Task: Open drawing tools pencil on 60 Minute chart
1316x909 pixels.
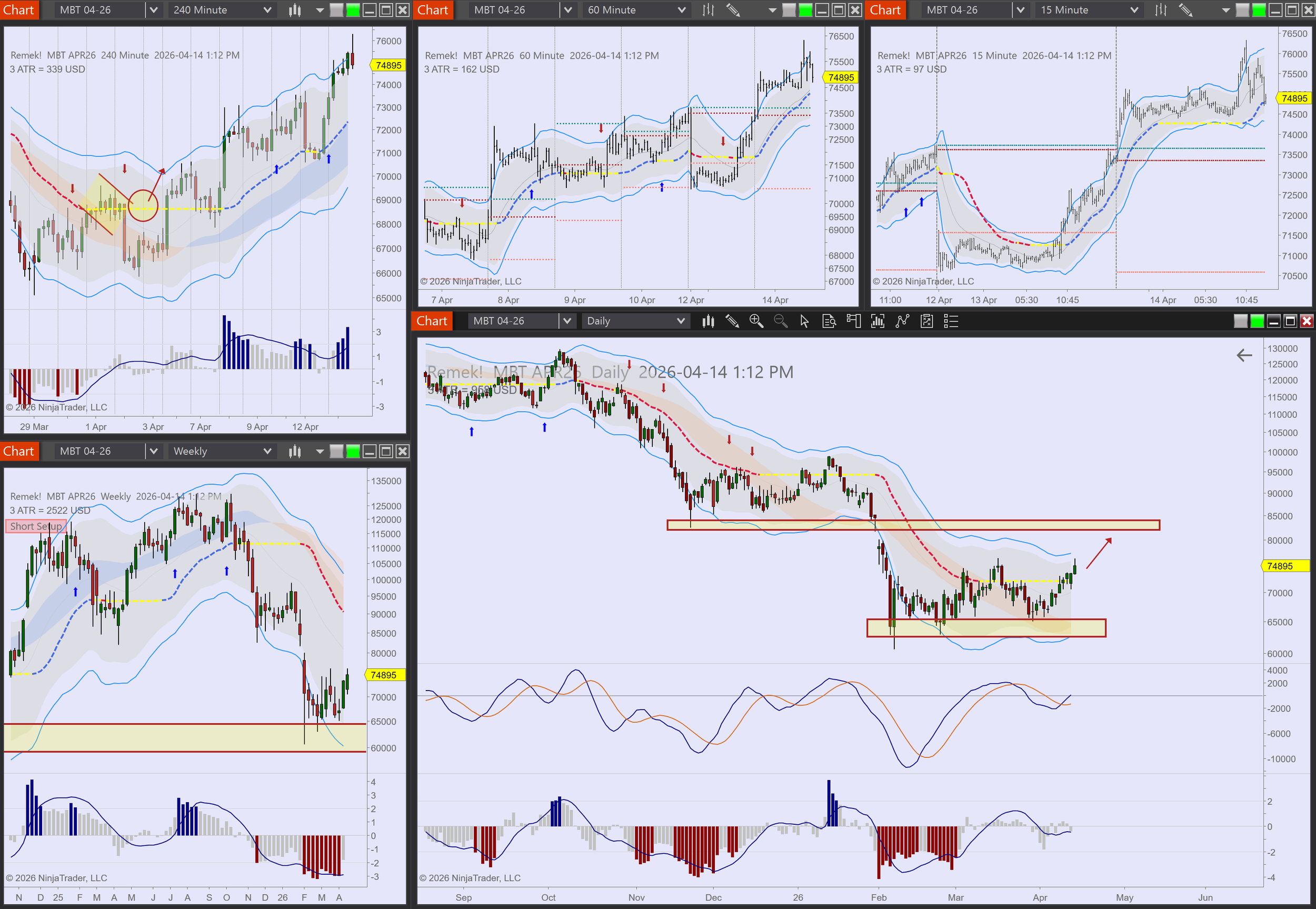Action: pos(733,9)
